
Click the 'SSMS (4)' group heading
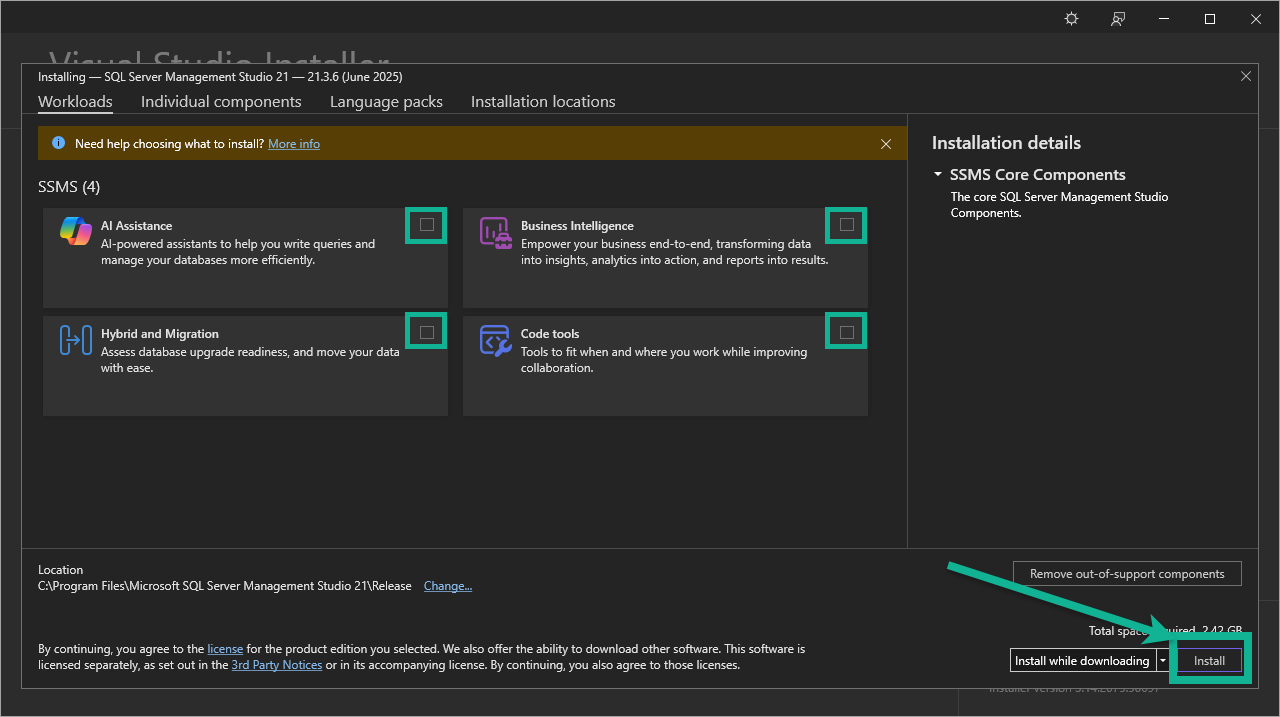pos(69,187)
